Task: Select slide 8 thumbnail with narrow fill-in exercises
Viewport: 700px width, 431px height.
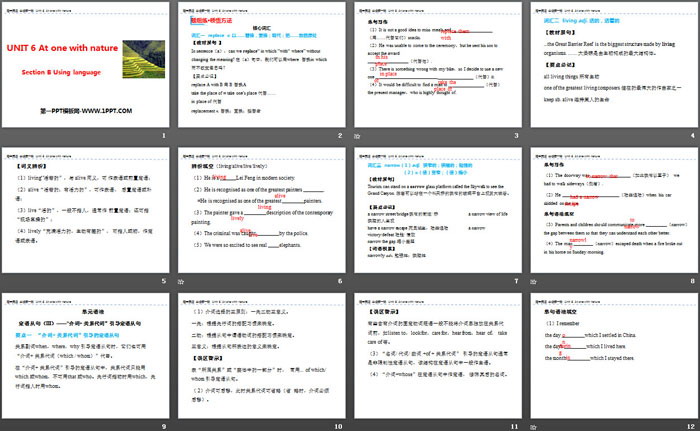Action: pyautogui.click(x=614, y=210)
